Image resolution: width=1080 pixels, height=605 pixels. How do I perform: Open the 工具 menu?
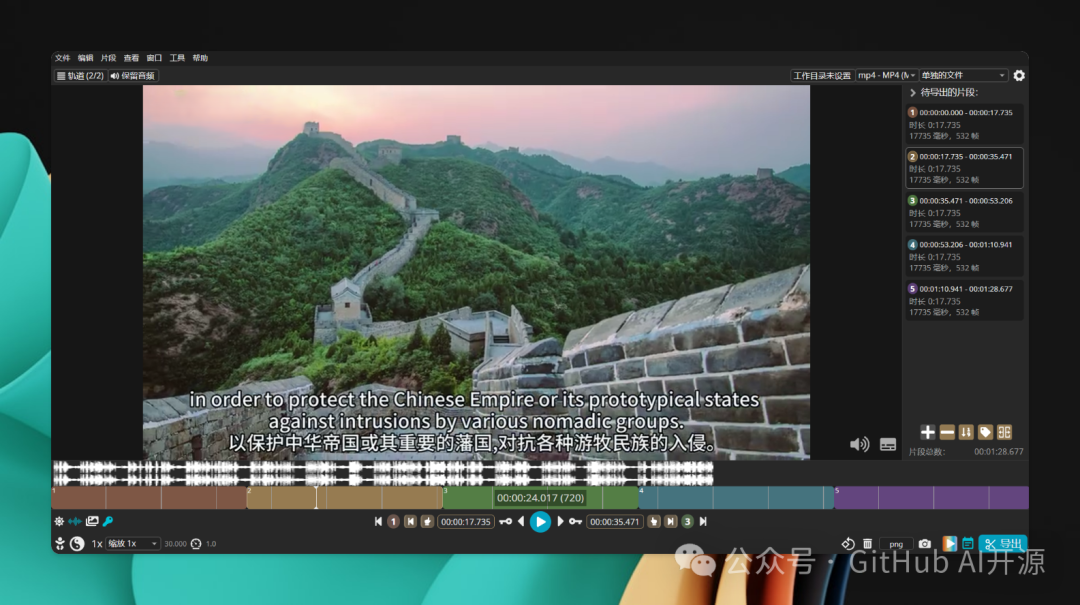point(177,58)
